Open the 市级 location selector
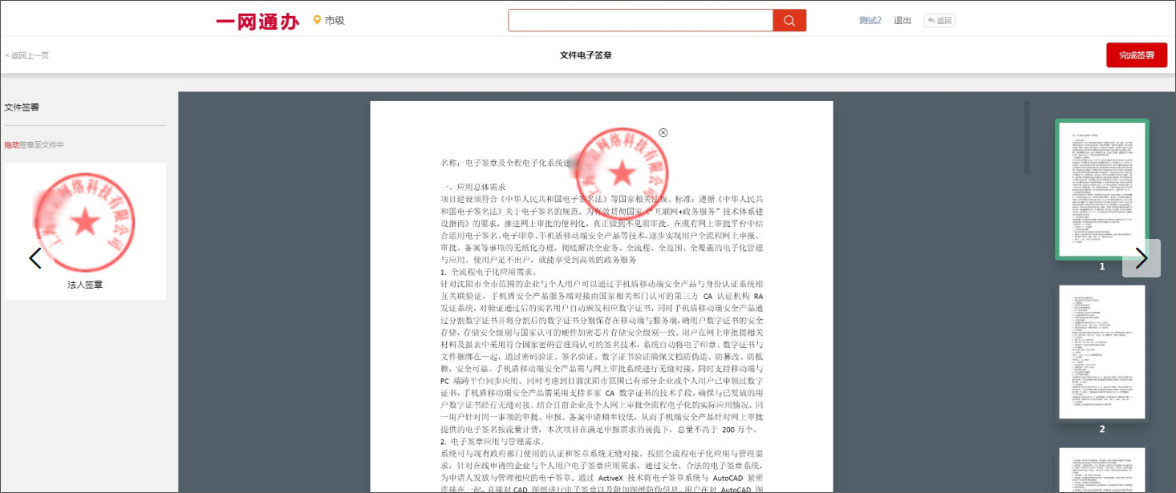1176x493 pixels. [x=334, y=20]
